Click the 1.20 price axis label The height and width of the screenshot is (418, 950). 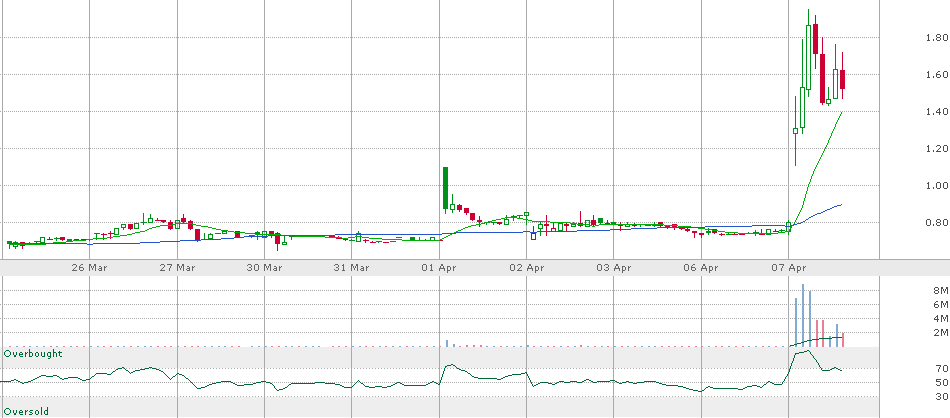937,148
